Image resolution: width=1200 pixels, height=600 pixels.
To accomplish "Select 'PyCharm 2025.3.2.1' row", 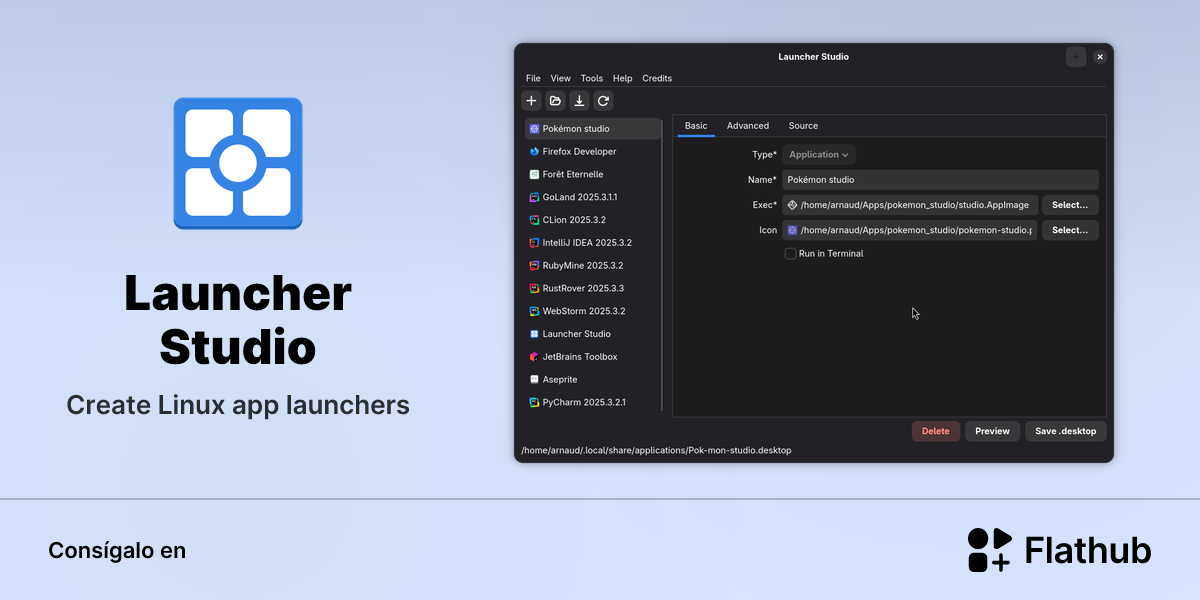I will click(x=593, y=402).
